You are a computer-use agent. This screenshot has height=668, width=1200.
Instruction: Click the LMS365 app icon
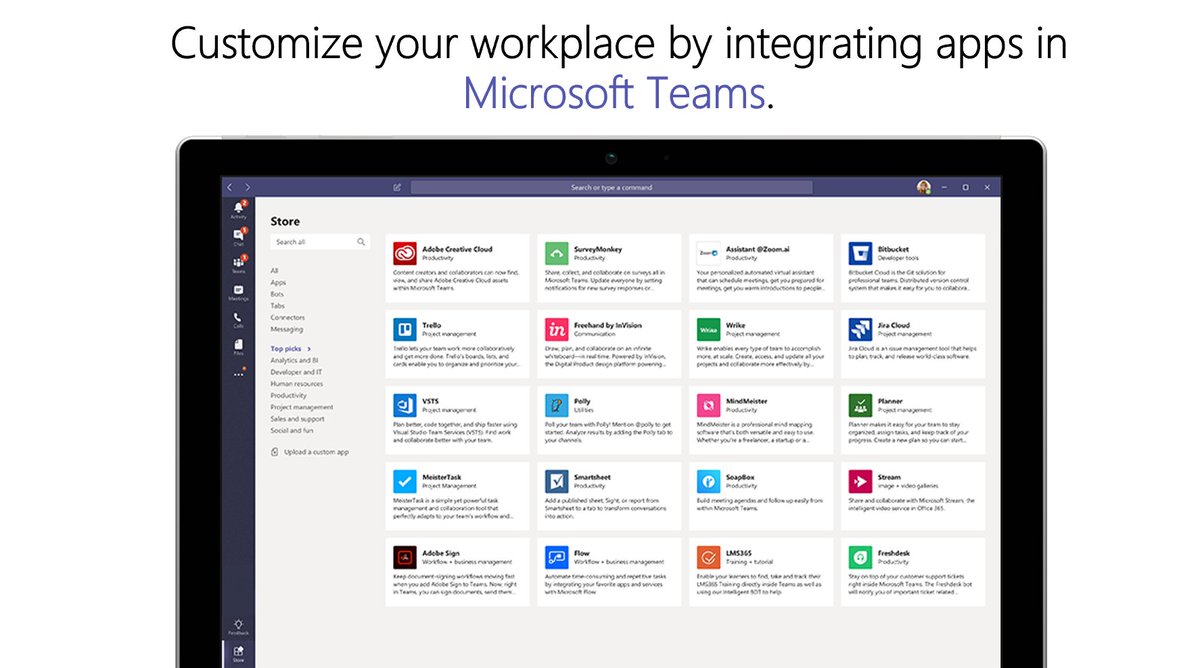708,557
